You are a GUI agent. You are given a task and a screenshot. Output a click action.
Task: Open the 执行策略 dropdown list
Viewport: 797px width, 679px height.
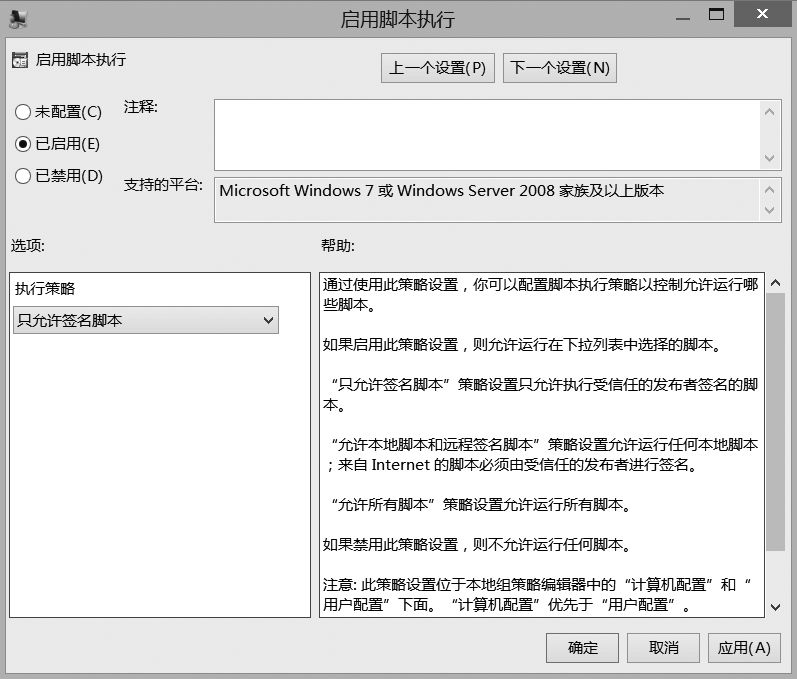(146, 320)
